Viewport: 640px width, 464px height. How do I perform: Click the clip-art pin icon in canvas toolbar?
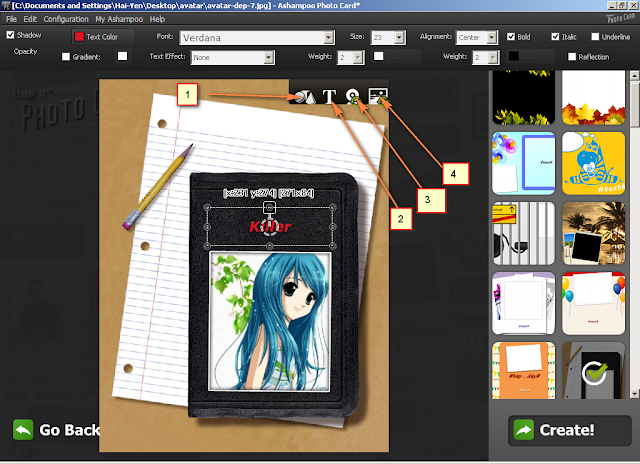pyautogui.click(x=353, y=96)
